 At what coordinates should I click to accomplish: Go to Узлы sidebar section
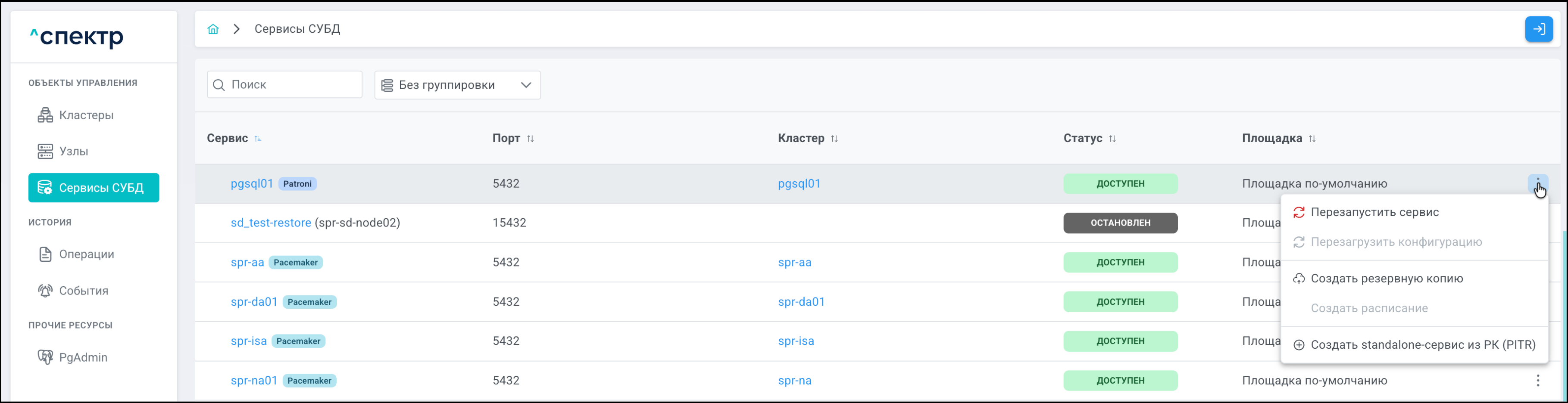tap(73, 152)
